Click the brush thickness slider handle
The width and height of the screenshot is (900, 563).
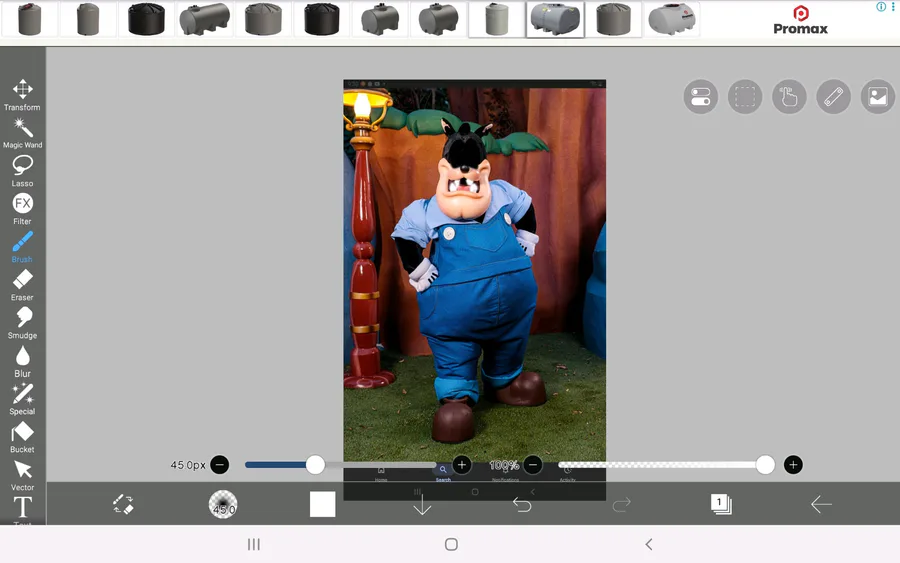[315, 465]
